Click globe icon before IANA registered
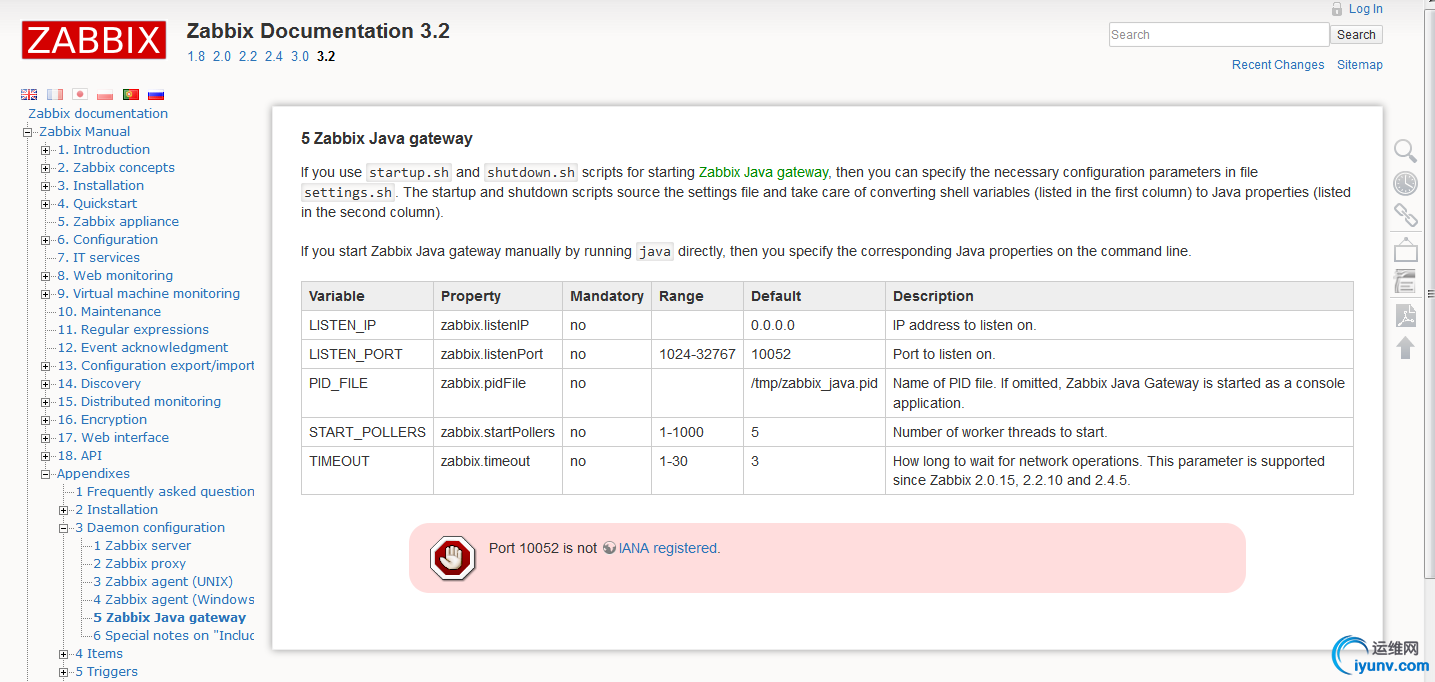The image size is (1435, 682). (x=609, y=548)
